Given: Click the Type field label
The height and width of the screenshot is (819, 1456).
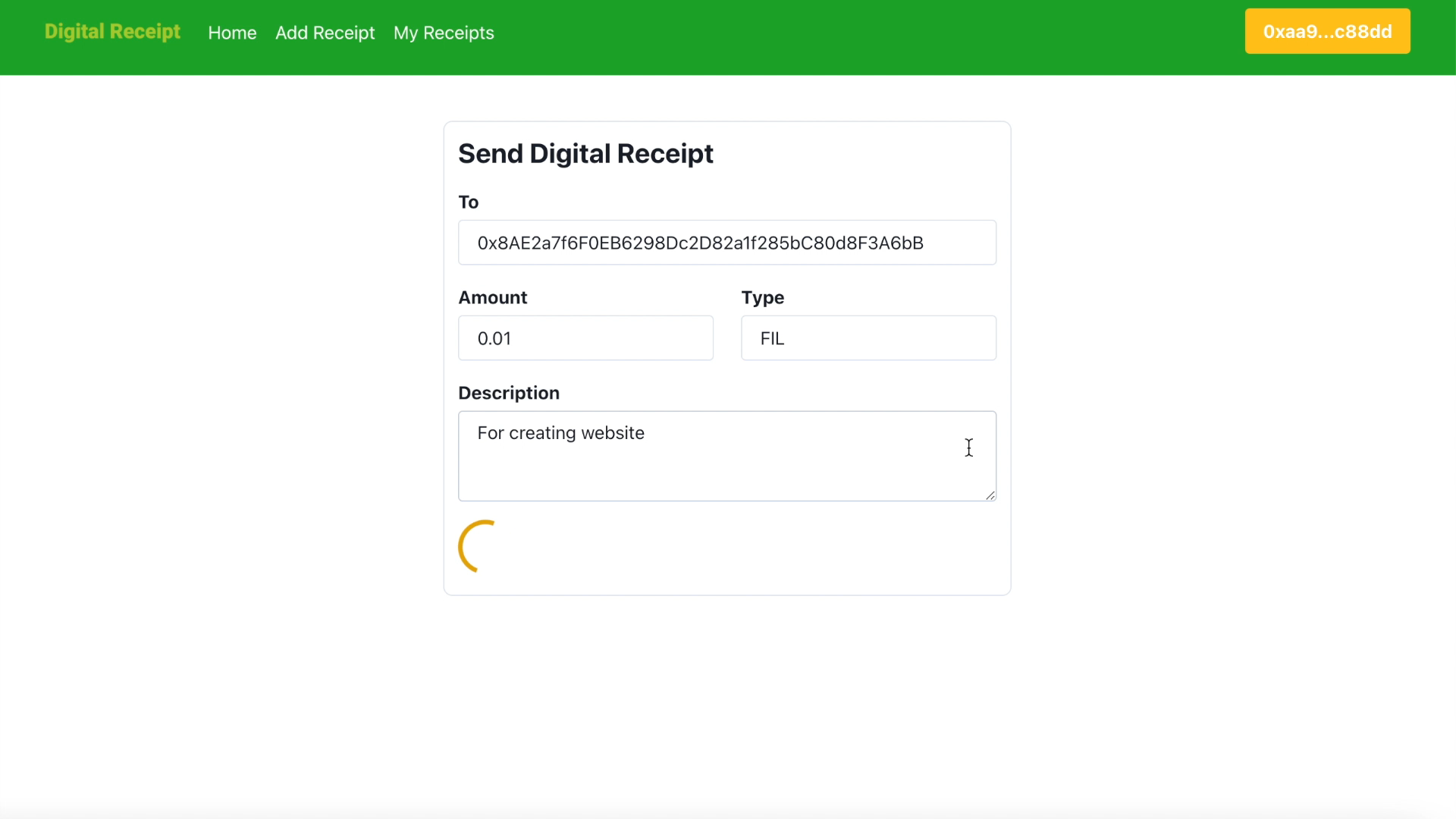Looking at the screenshot, I should (x=762, y=298).
